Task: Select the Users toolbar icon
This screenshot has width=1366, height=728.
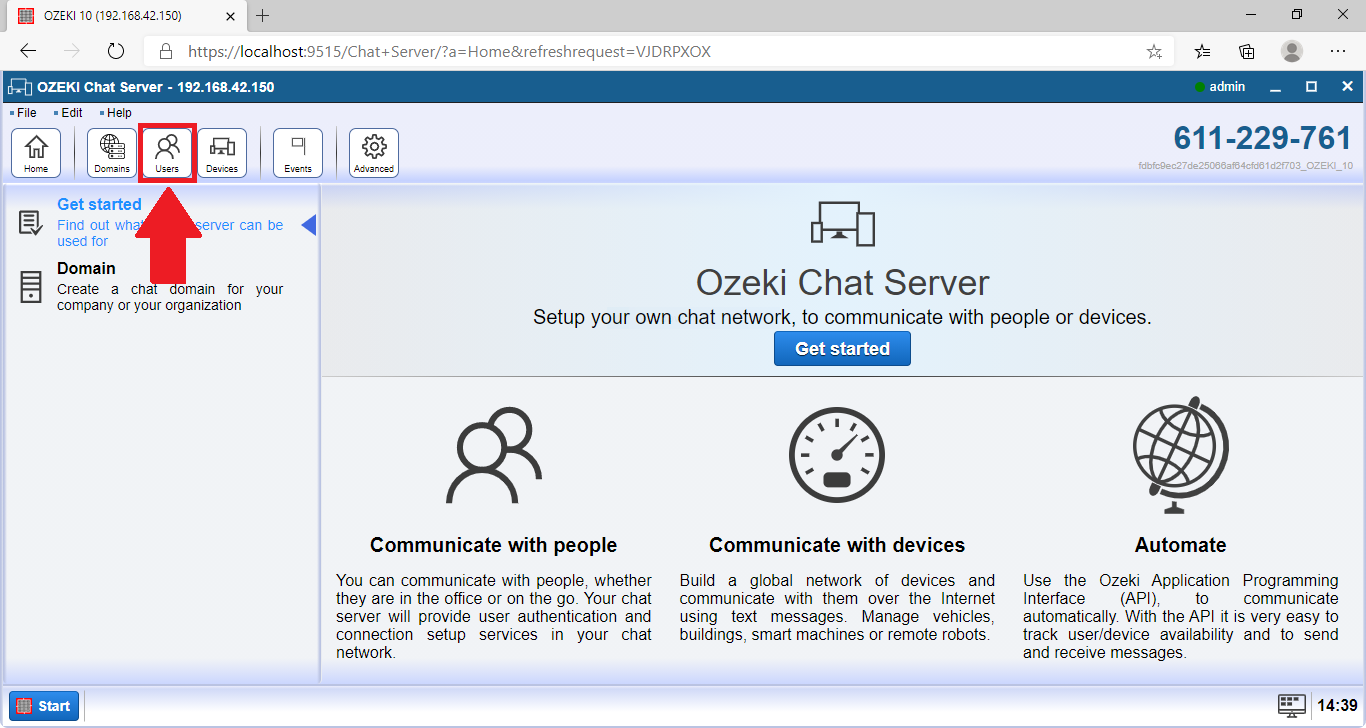Action: 167,153
